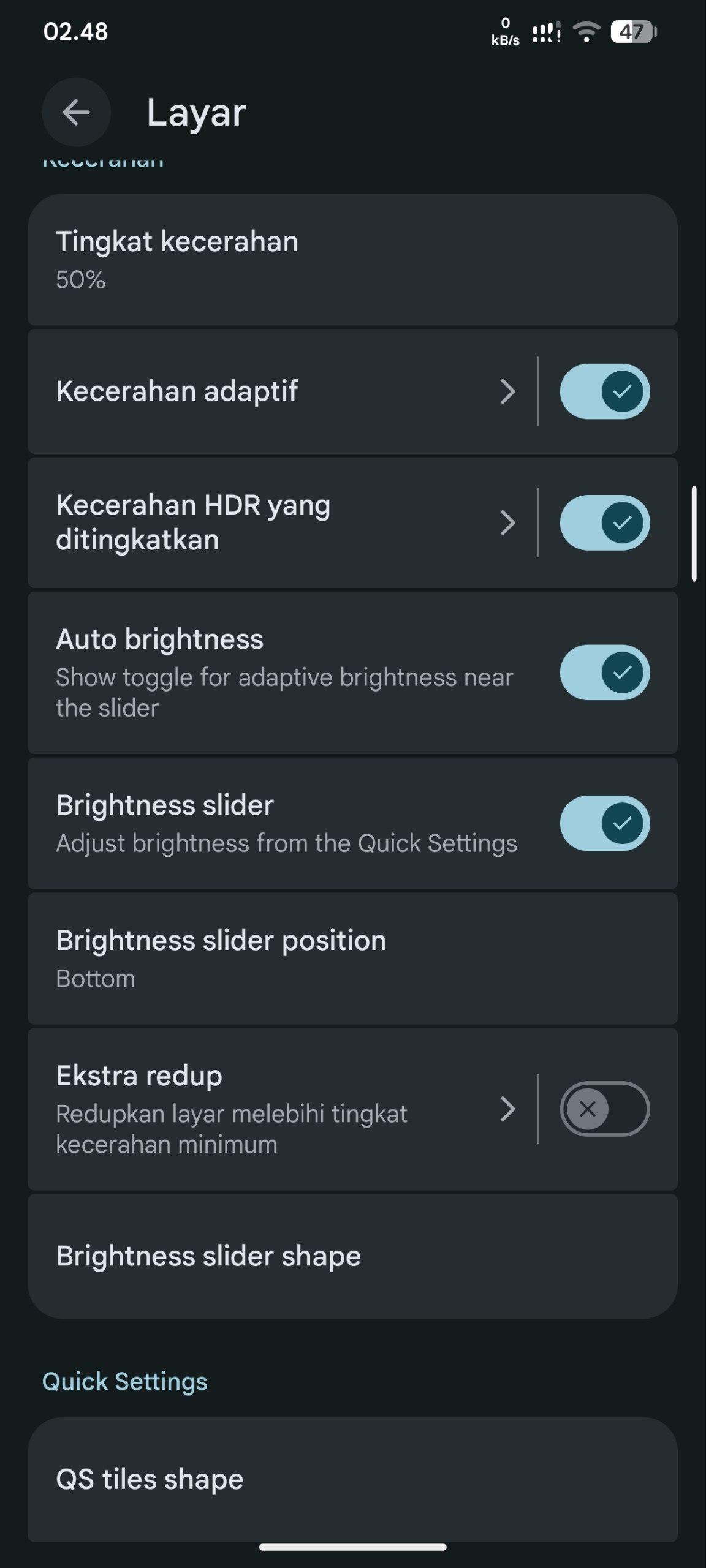Toggle the Auto brightness switch off
Viewport: 706px width, 1568px height.
[x=604, y=672]
